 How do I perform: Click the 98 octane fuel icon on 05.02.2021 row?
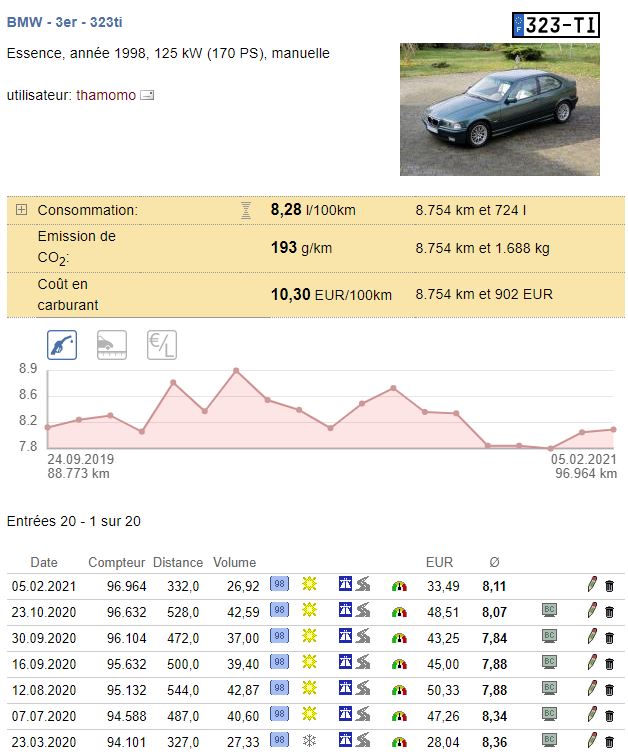pyautogui.click(x=279, y=584)
